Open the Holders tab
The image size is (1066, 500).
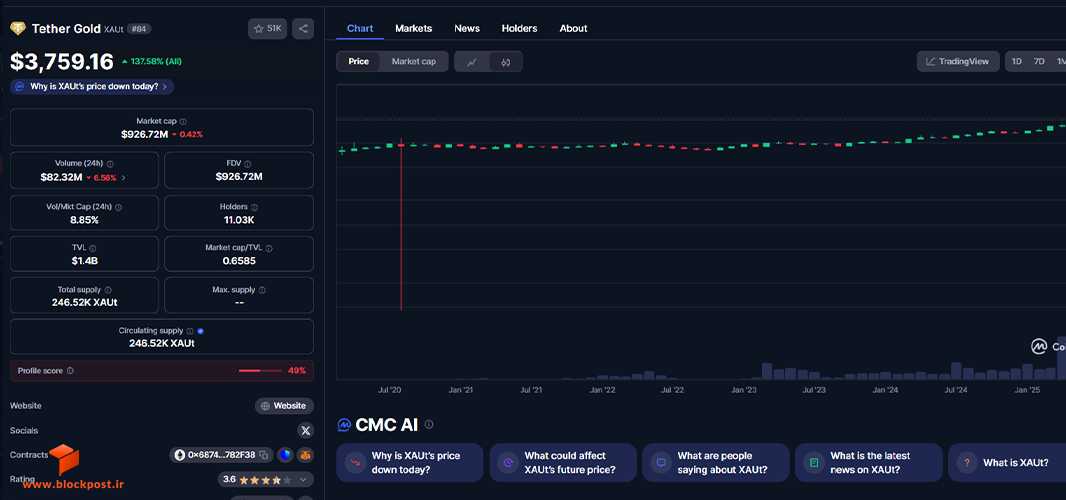tap(519, 29)
